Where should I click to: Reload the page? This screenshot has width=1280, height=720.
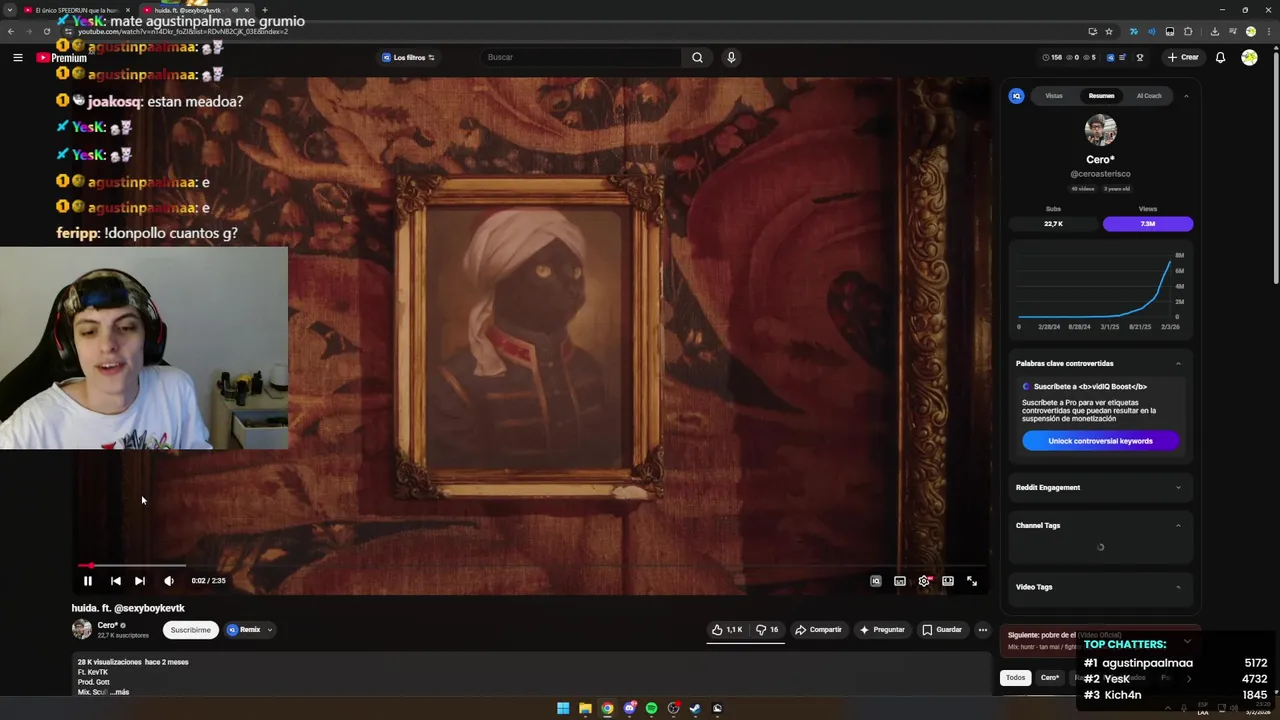click(46, 31)
